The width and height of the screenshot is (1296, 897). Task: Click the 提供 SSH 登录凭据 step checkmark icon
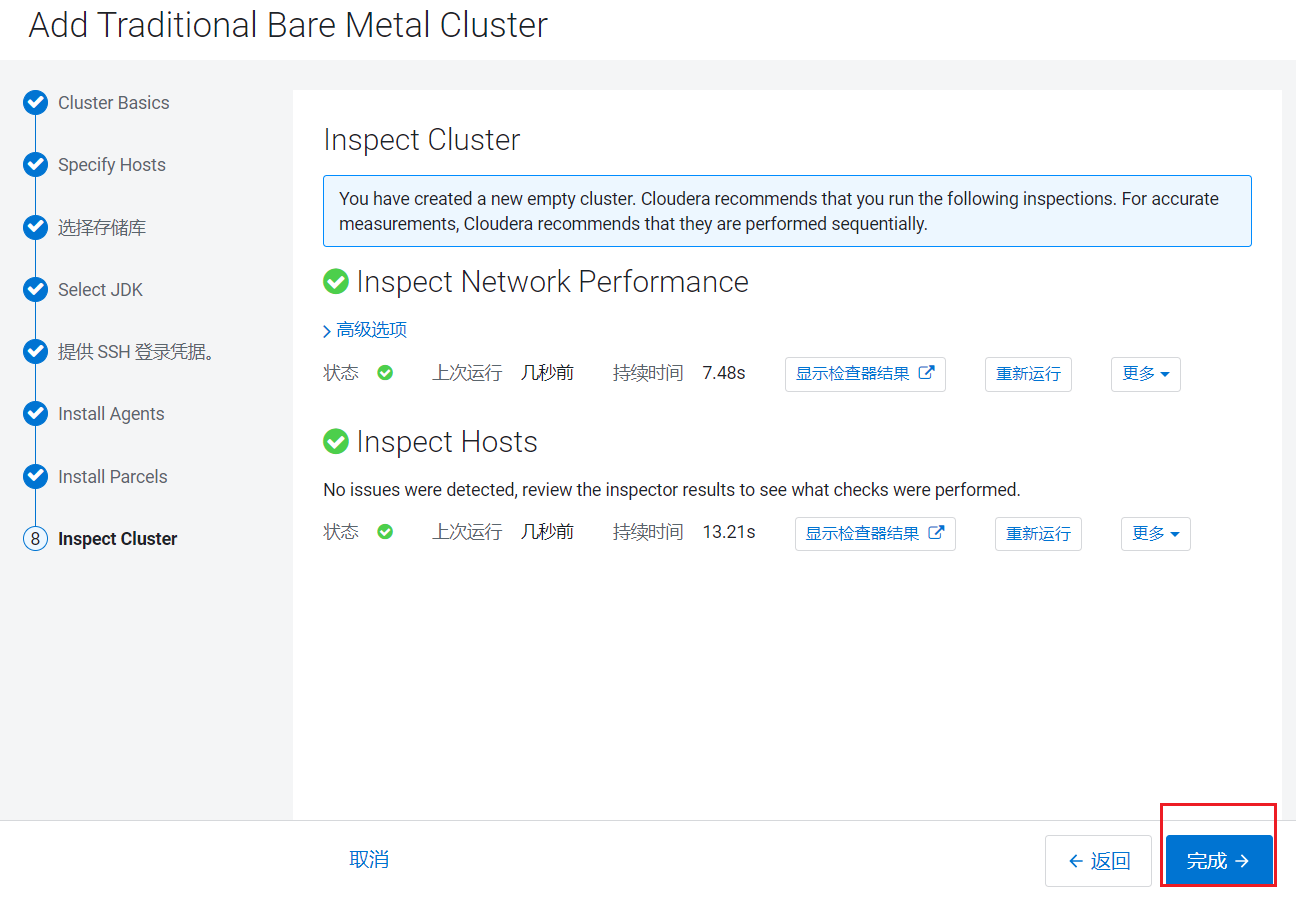(35, 352)
